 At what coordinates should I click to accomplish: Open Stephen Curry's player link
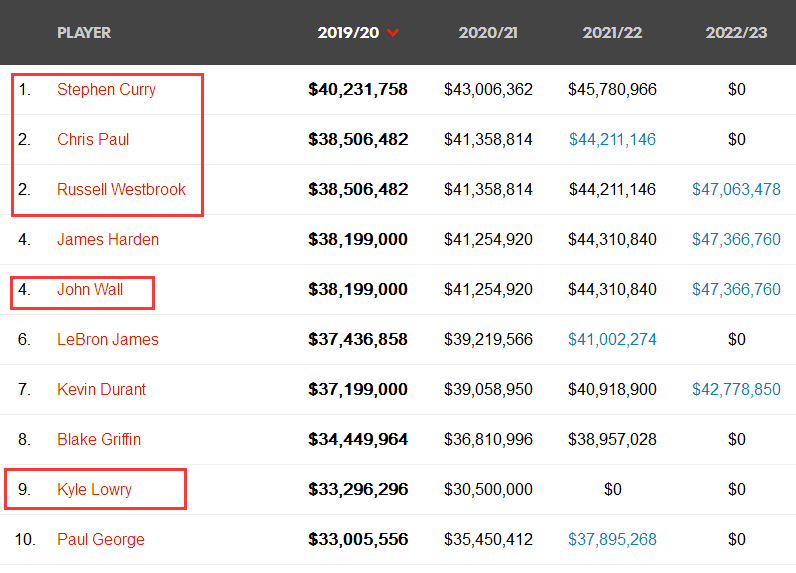107,89
